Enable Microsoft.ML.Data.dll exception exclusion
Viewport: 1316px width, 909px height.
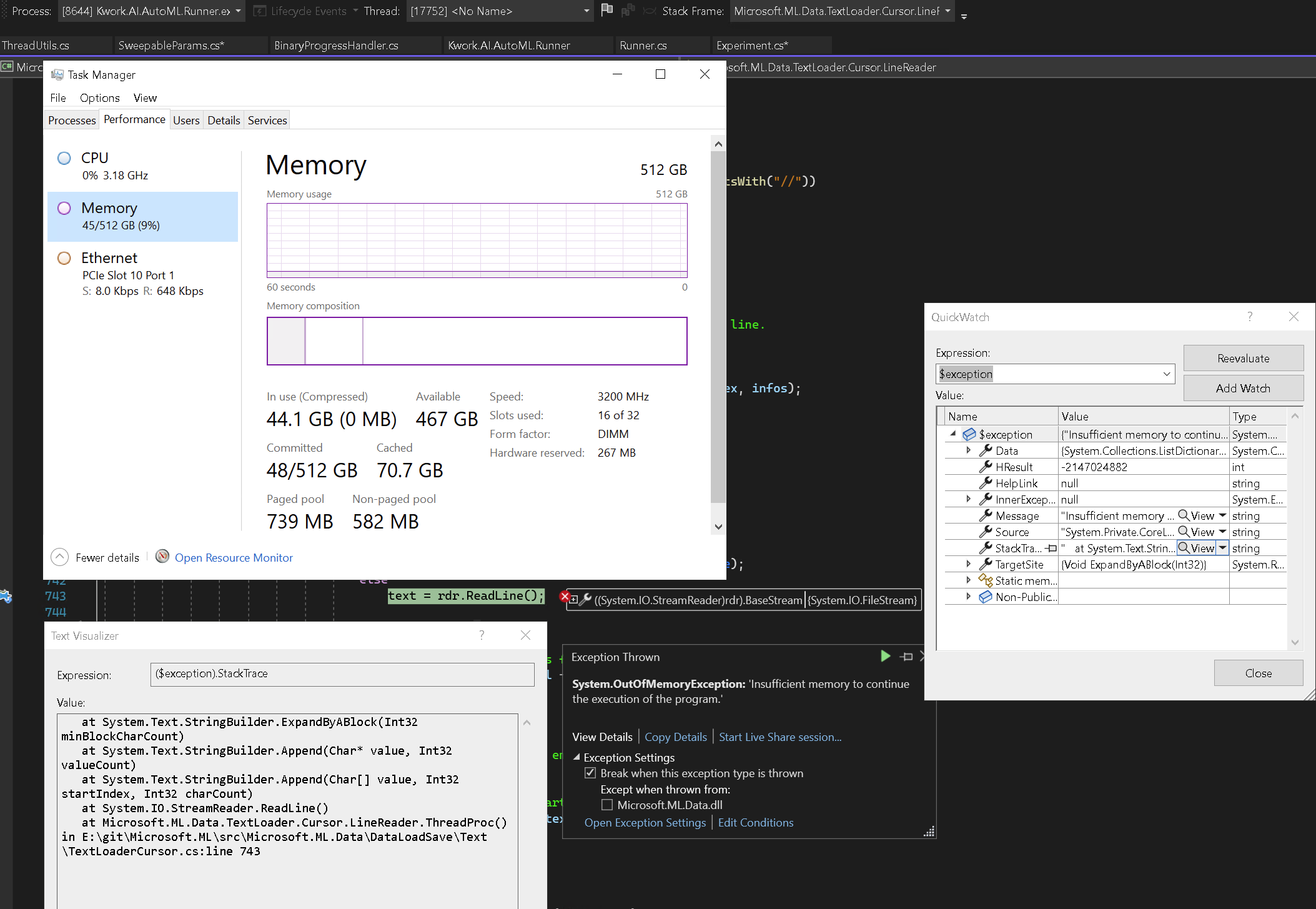click(606, 805)
